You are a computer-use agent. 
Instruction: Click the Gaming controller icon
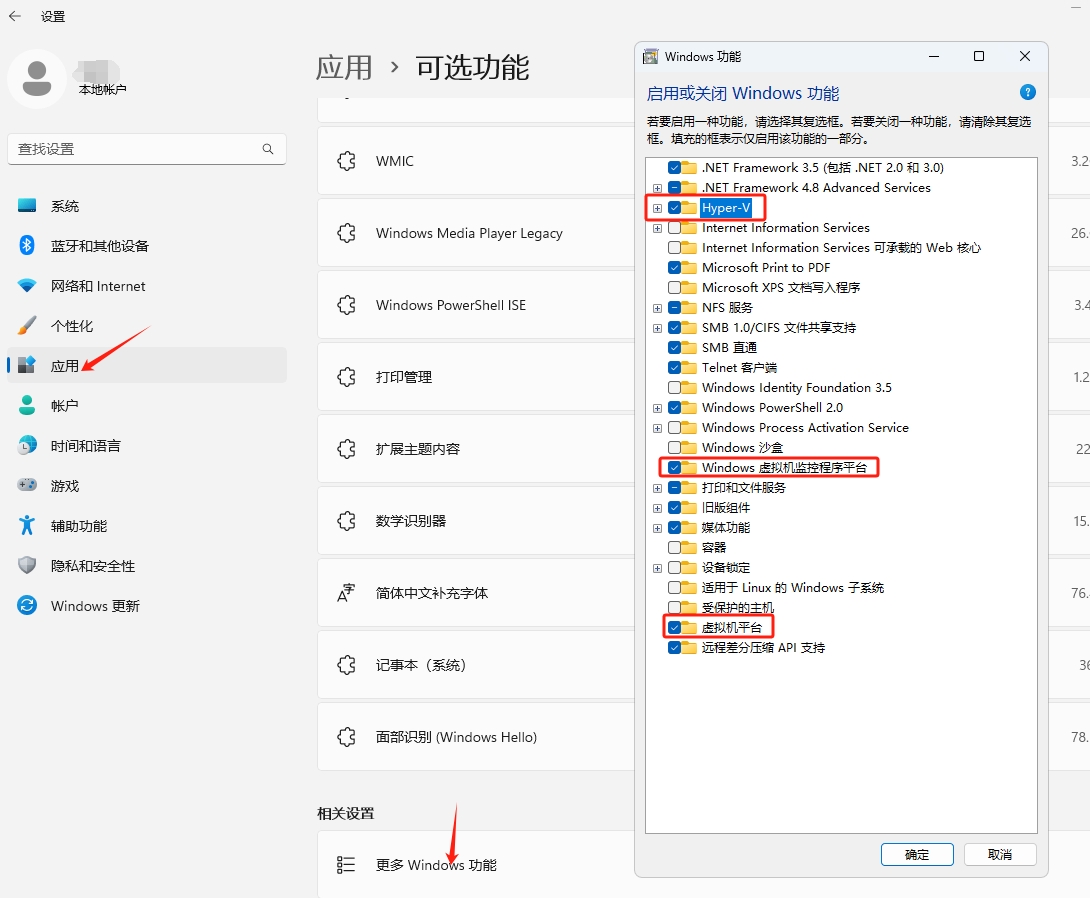(x=27, y=485)
